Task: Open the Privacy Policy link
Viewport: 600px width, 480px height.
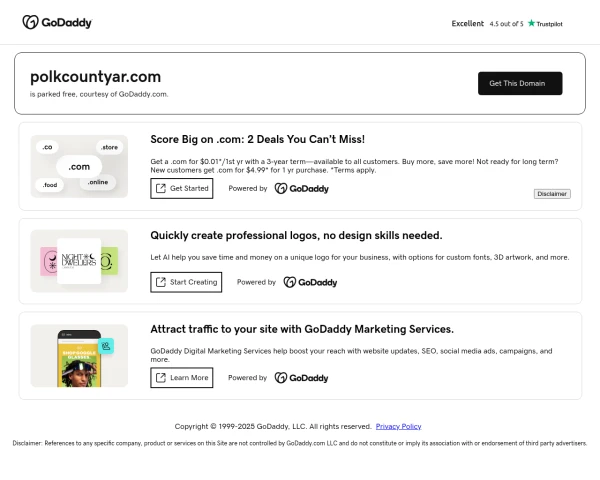Action: [x=398, y=426]
